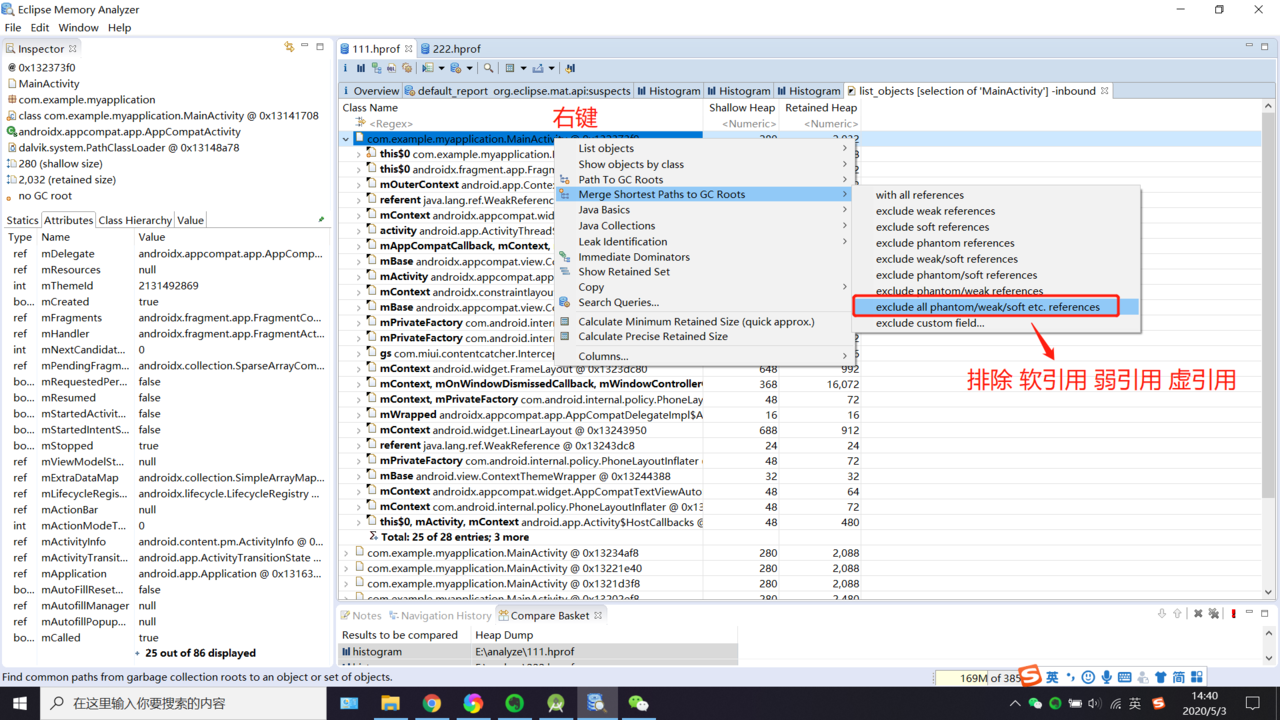Open Android Studio from the taskbar
Screen dimensions: 1280x720
pos(555,703)
